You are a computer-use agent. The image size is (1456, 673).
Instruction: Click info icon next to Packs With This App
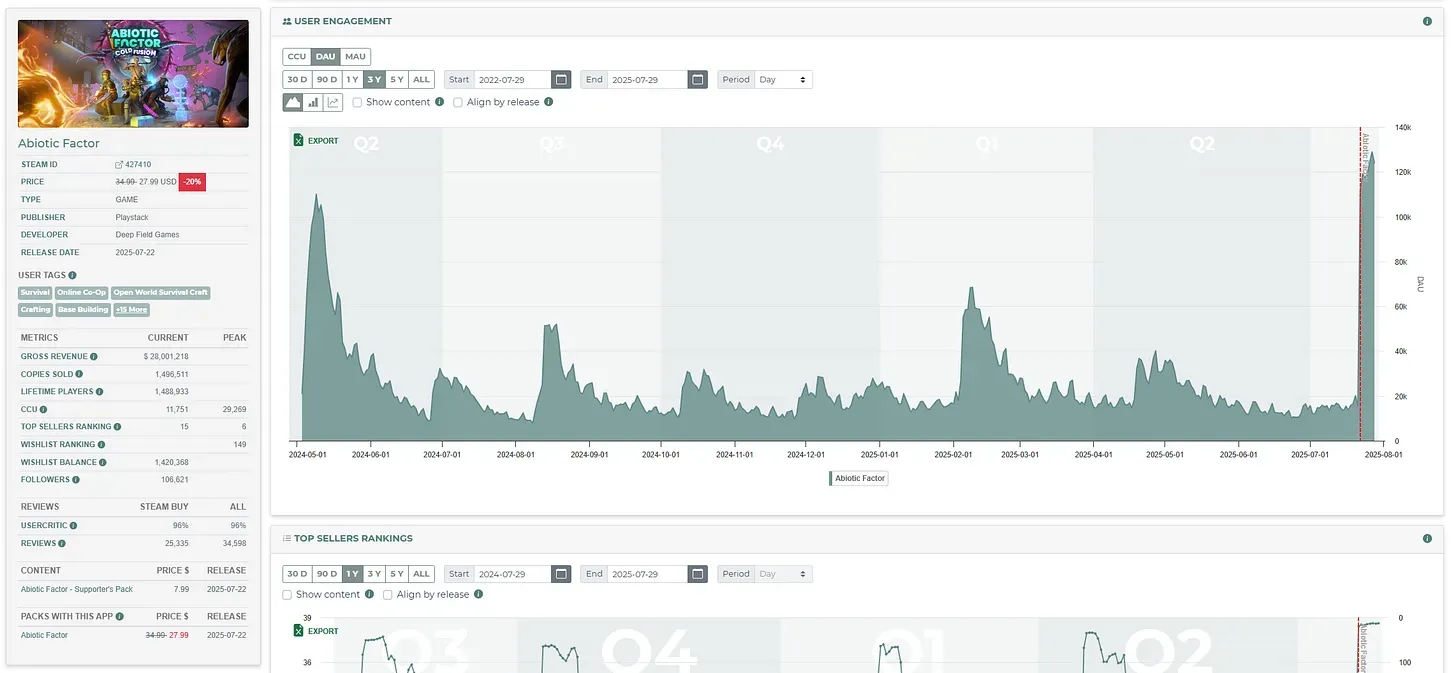tap(120, 617)
